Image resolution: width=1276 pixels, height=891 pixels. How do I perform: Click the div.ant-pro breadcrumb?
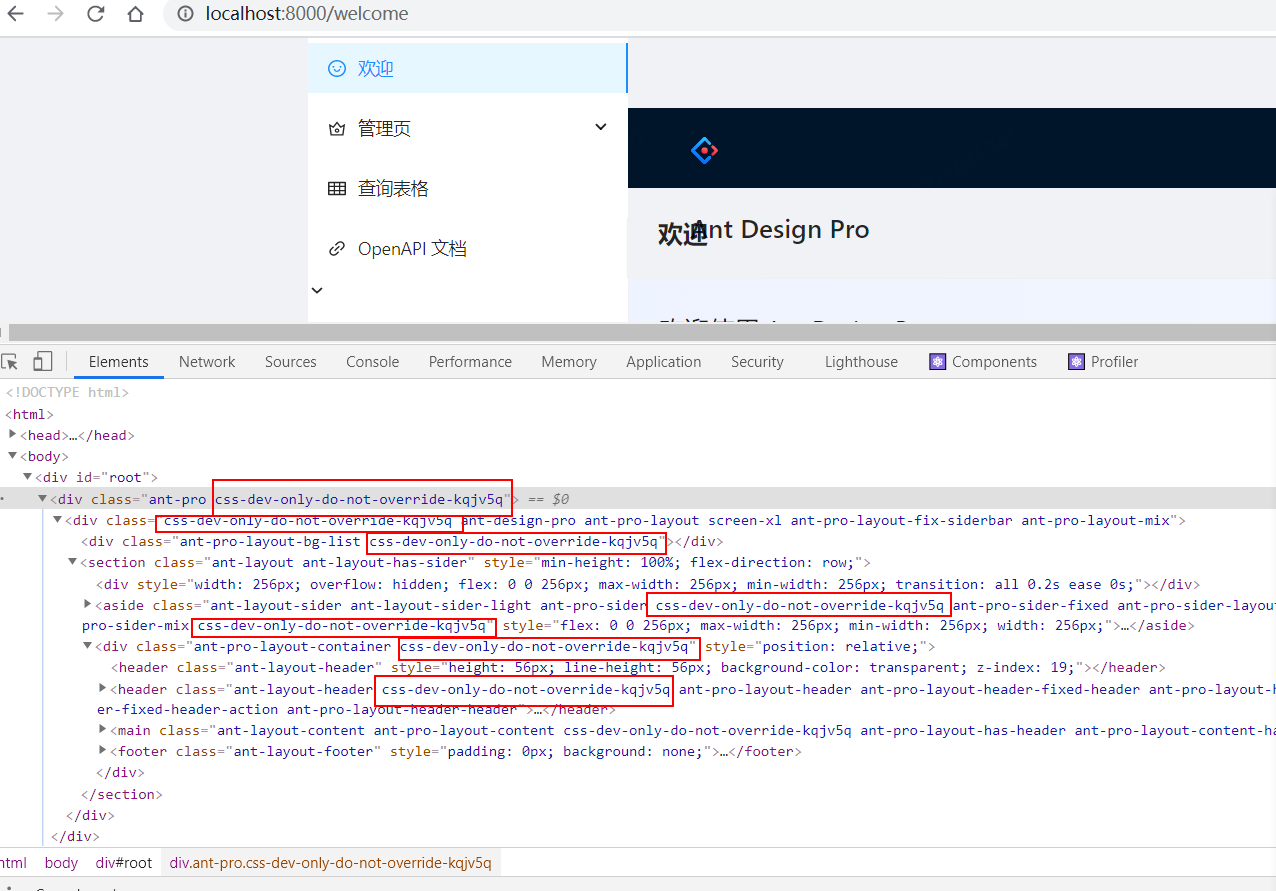pyautogui.click(x=330, y=862)
